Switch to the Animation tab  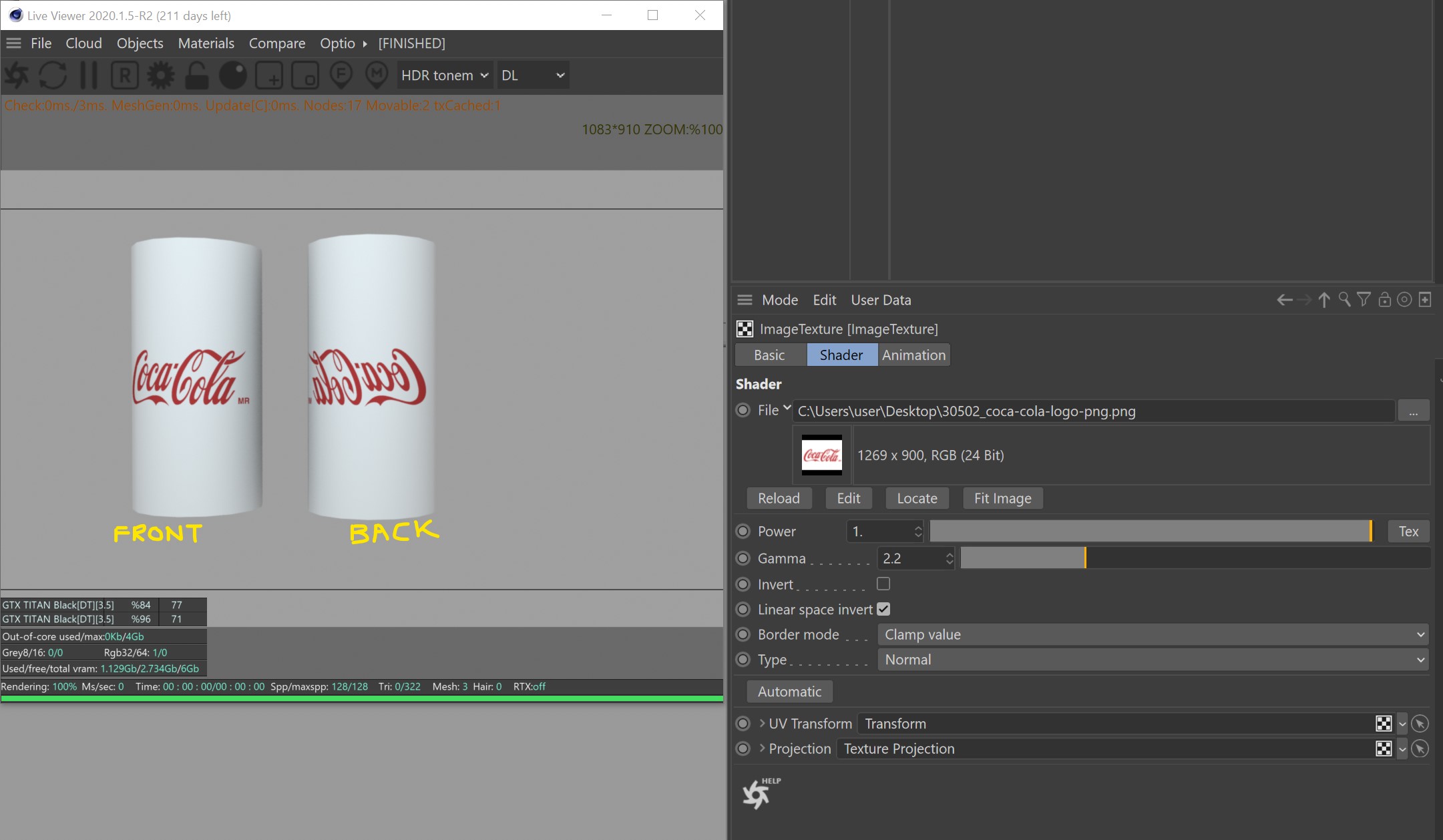click(x=913, y=355)
